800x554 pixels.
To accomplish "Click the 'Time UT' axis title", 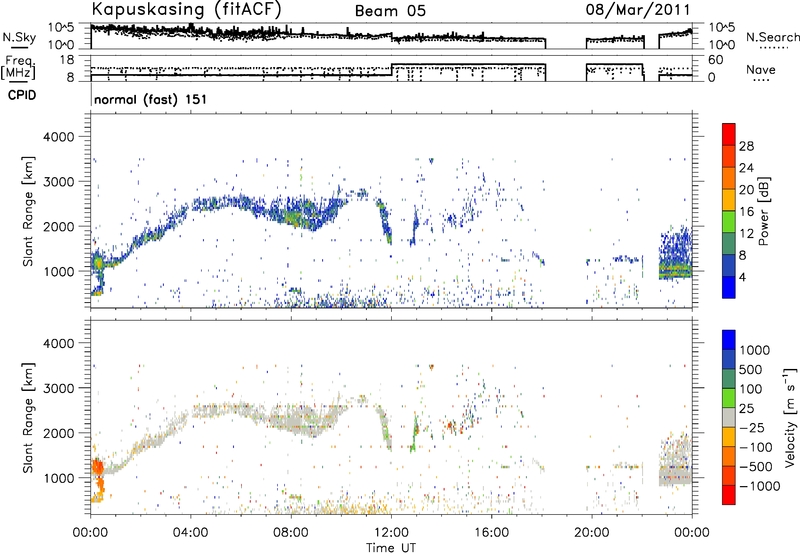I will point(391,548).
